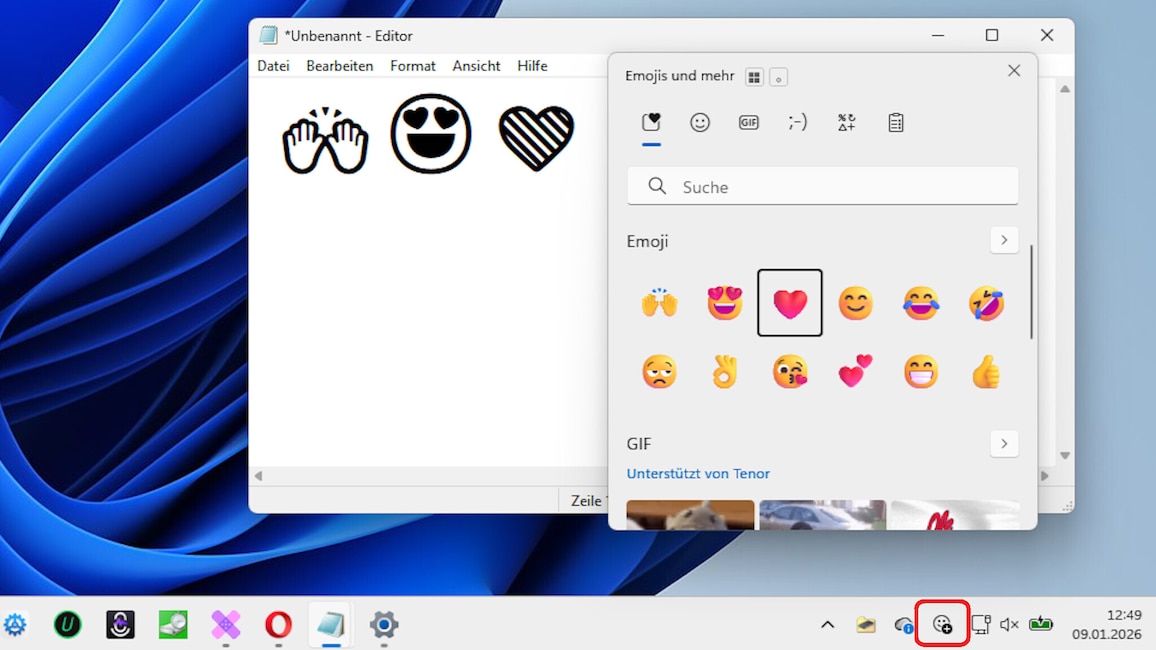Select the sad disappointed face emoji
This screenshot has width=1156, height=650.
[x=659, y=371]
